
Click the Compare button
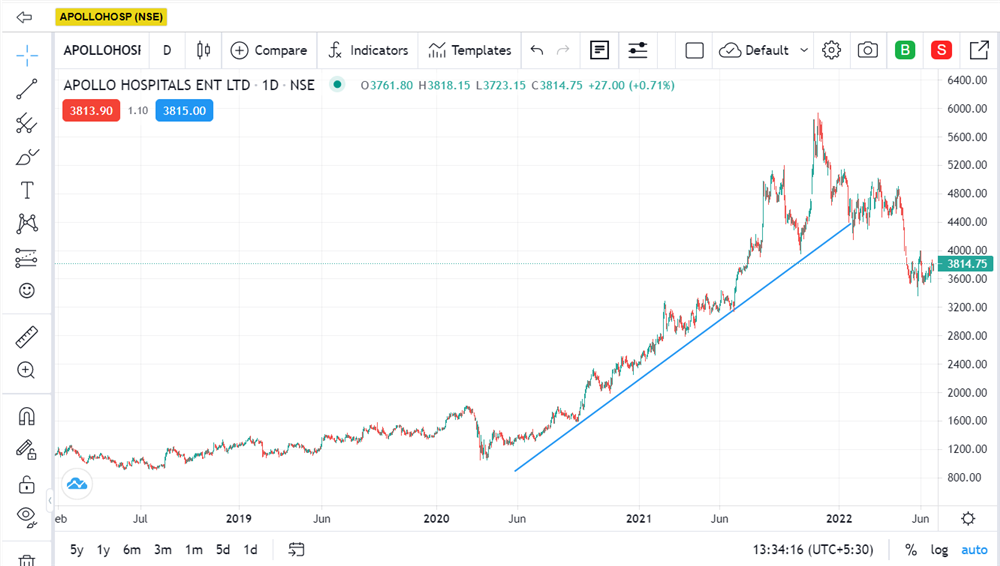(x=268, y=50)
